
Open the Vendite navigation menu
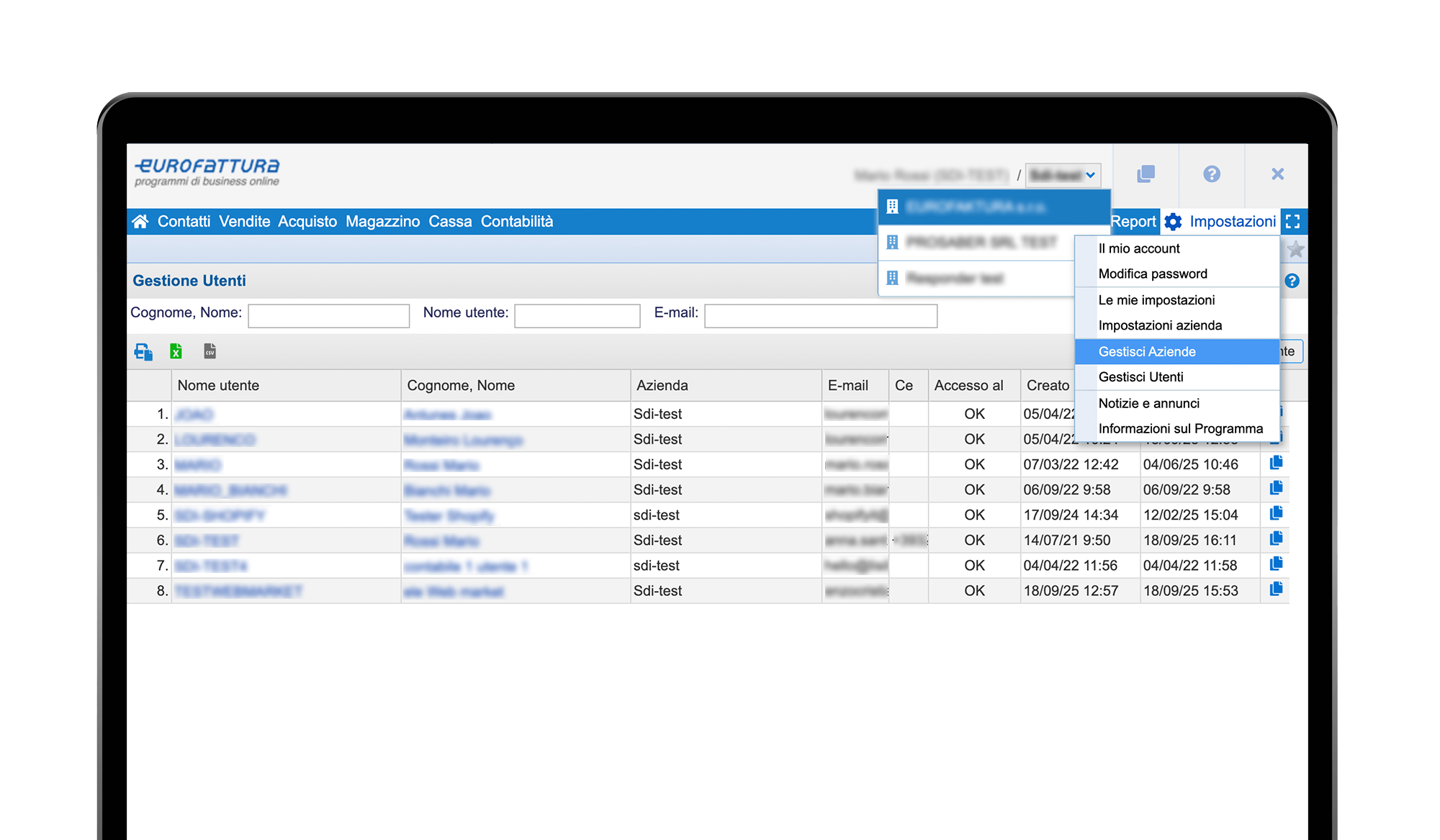(x=245, y=222)
